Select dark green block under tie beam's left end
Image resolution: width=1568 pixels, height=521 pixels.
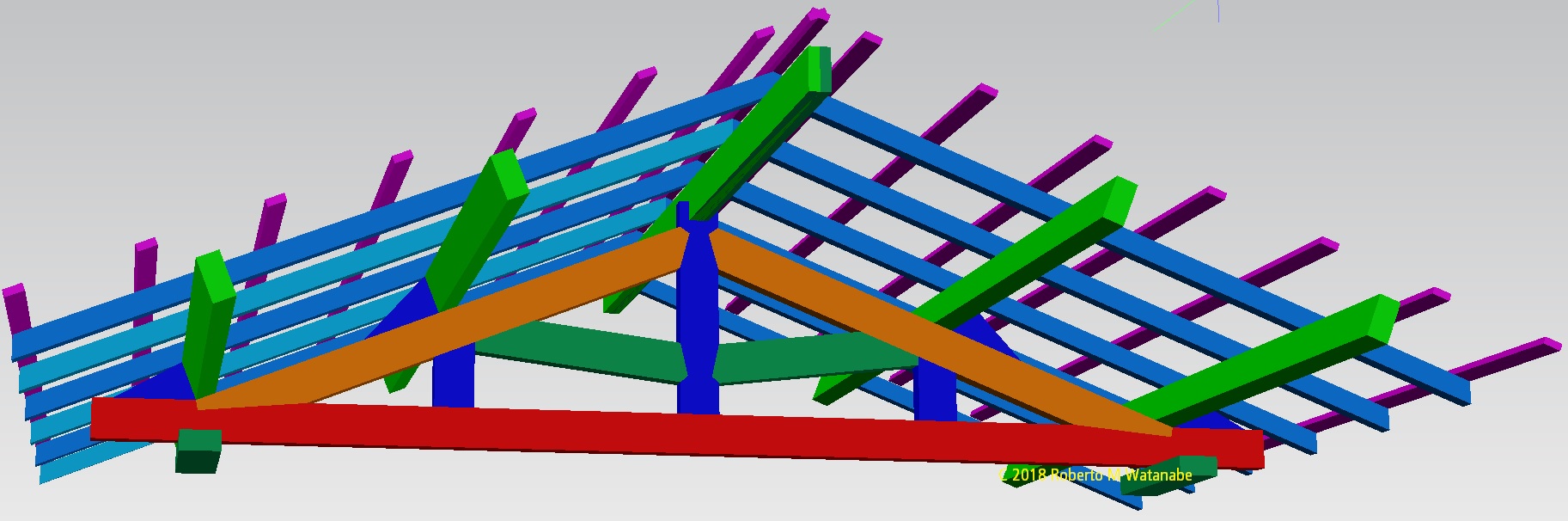coord(198,451)
